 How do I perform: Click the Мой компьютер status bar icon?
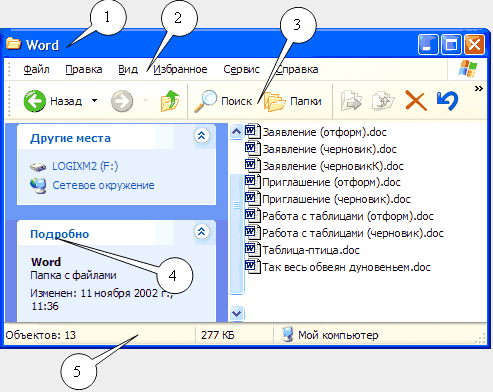tap(287, 335)
